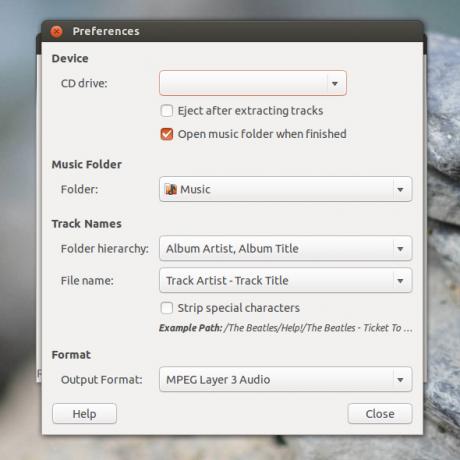Image resolution: width=460 pixels, height=460 pixels.
Task: Open the Album Artist, Album Title dropdown
Action: coord(286,248)
